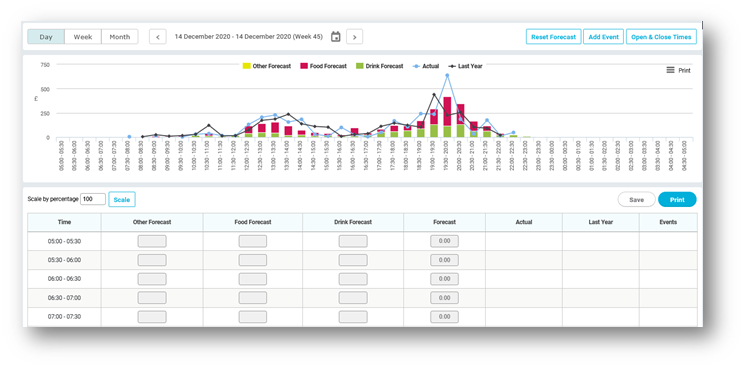Toggle Food Forecast legend series
This screenshot has width=745, height=369.
click(323, 66)
